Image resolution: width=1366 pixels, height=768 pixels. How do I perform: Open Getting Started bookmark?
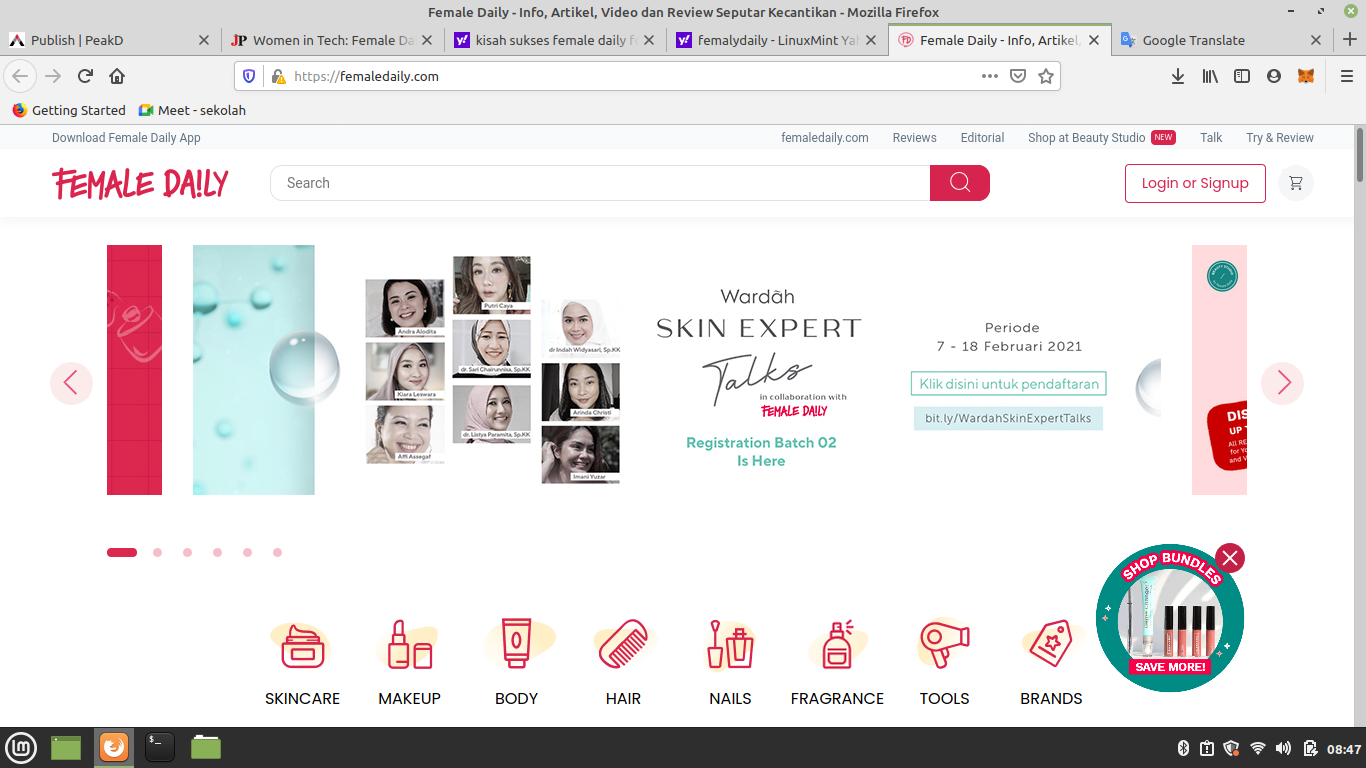[x=69, y=110]
